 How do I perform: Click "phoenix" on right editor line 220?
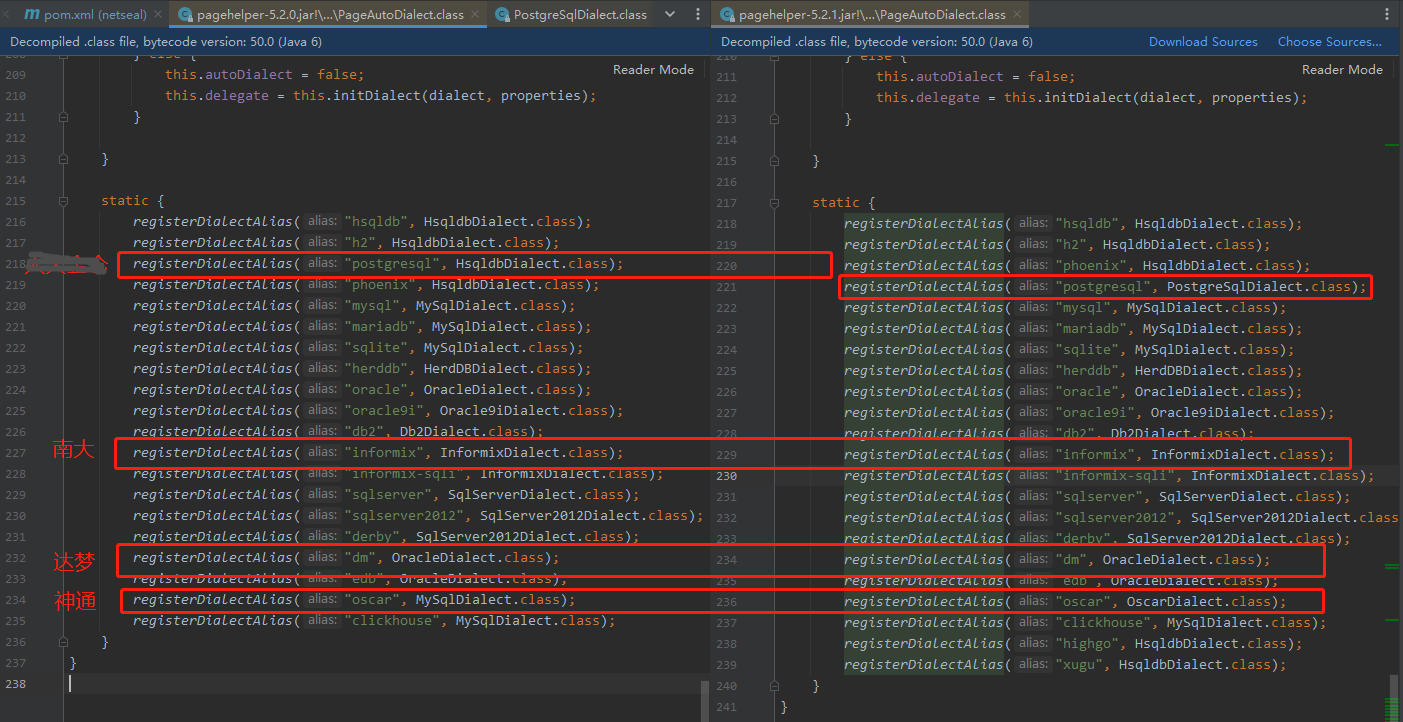click(1091, 265)
